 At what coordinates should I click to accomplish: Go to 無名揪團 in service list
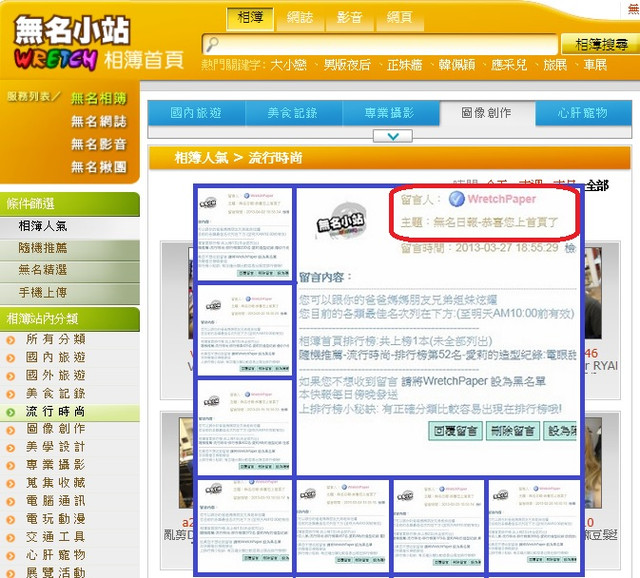click(x=99, y=167)
